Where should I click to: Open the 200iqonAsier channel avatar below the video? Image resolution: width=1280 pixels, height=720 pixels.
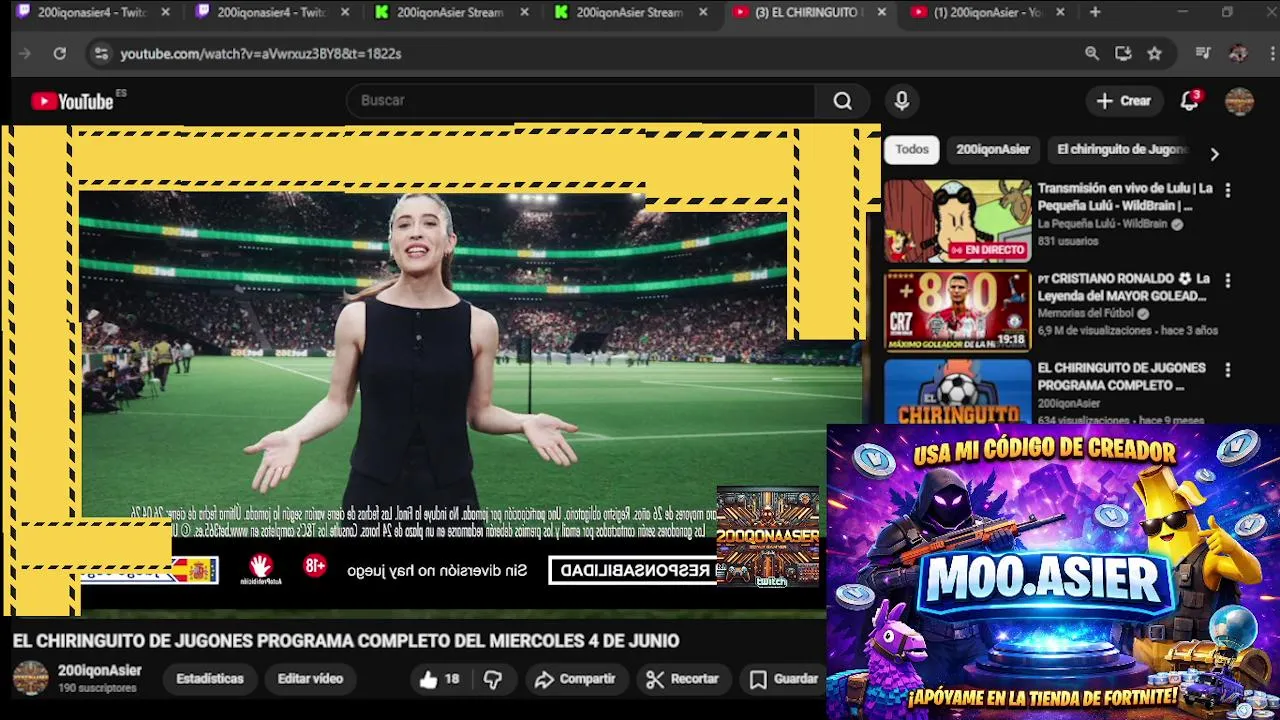pos(30,678)
